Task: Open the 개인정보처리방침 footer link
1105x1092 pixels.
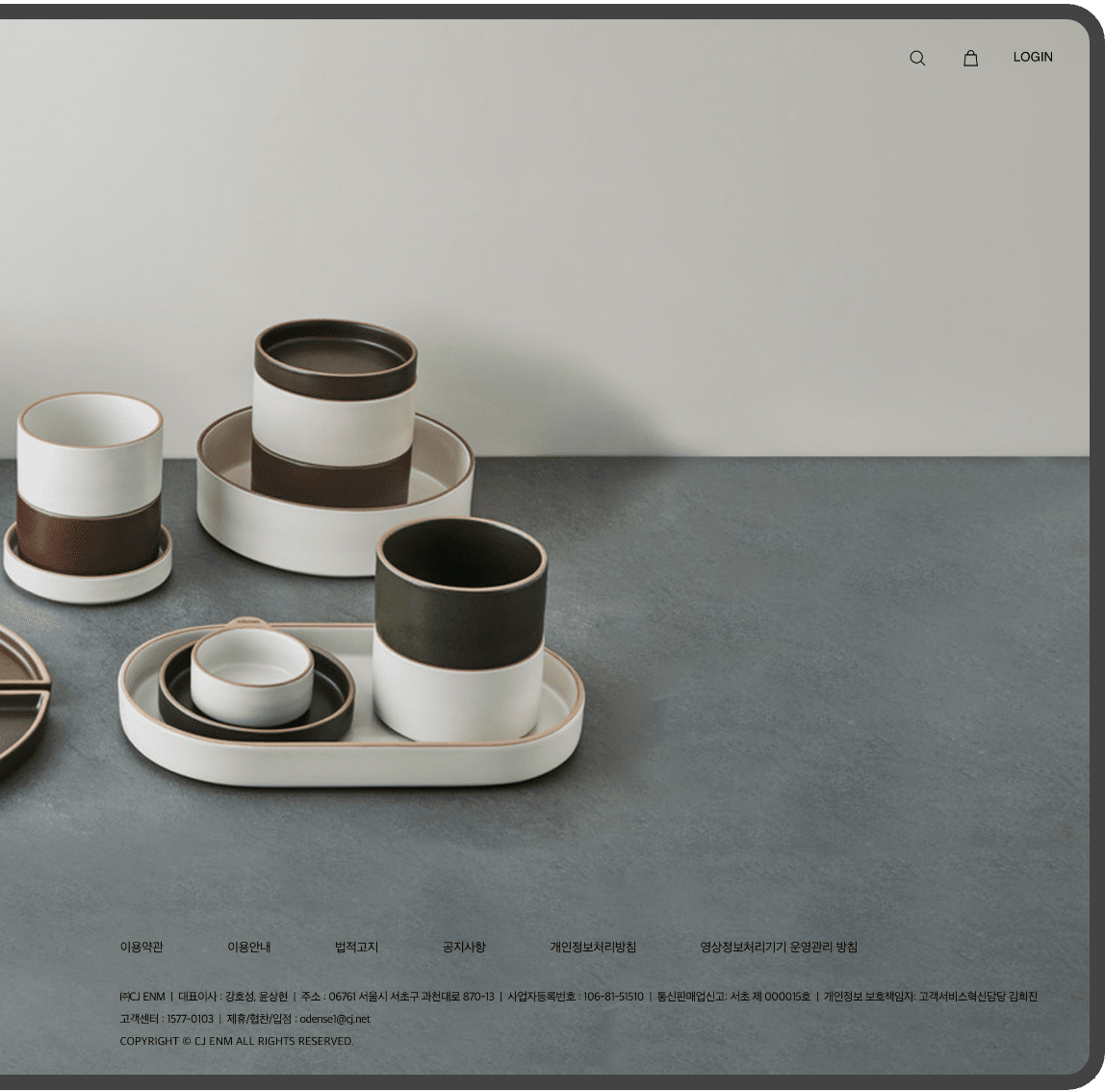Action: (x=593, y=947)
